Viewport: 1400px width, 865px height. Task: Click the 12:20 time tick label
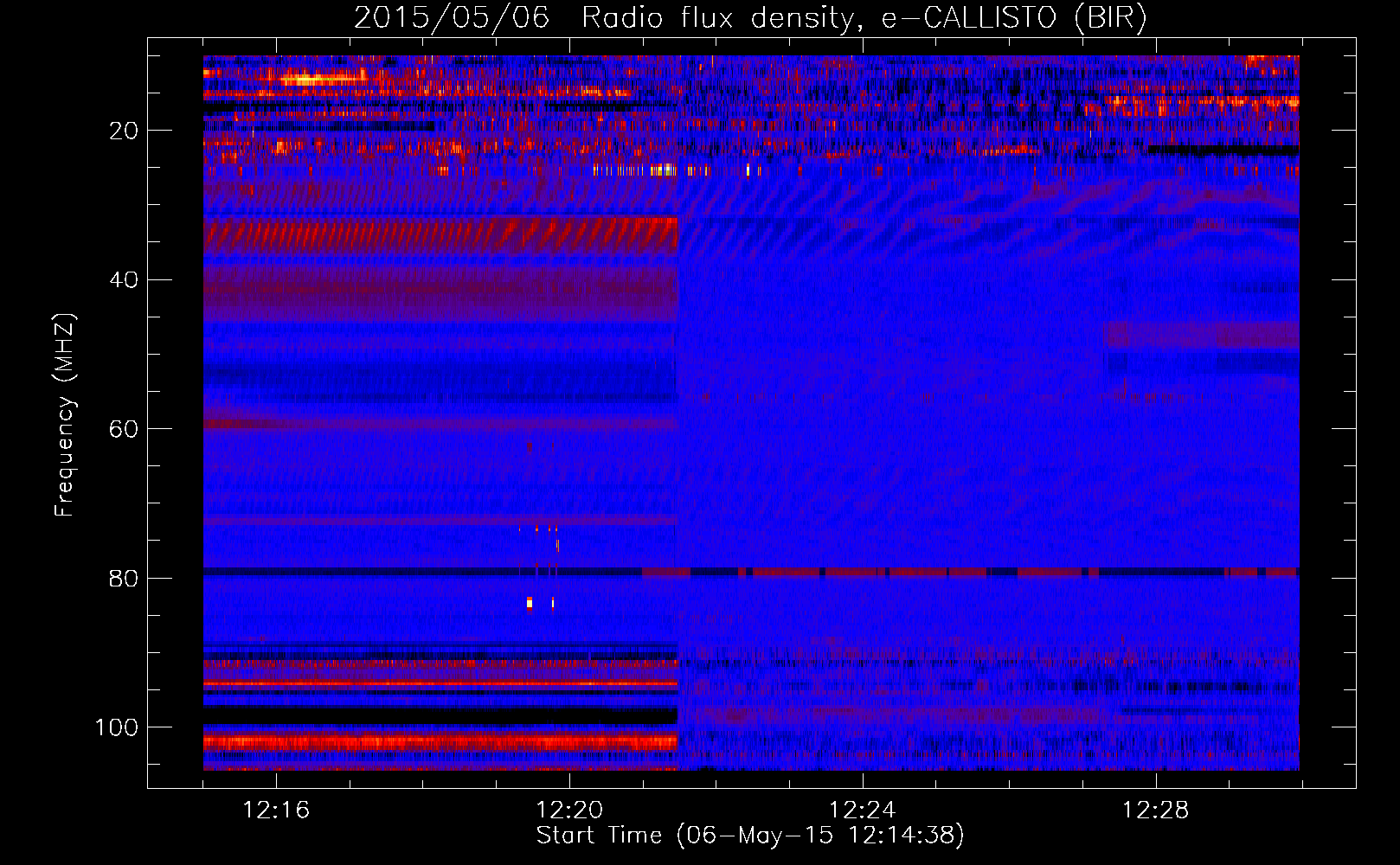[569, 811]
